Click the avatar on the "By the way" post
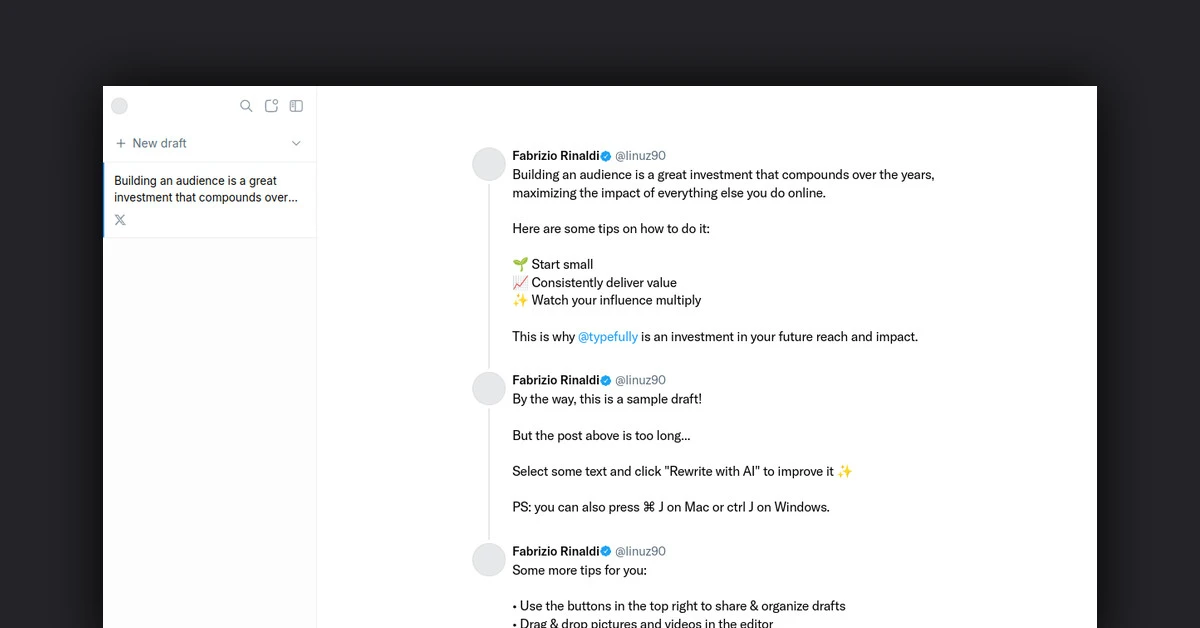The image size is (1200, 628). point(489,388)
